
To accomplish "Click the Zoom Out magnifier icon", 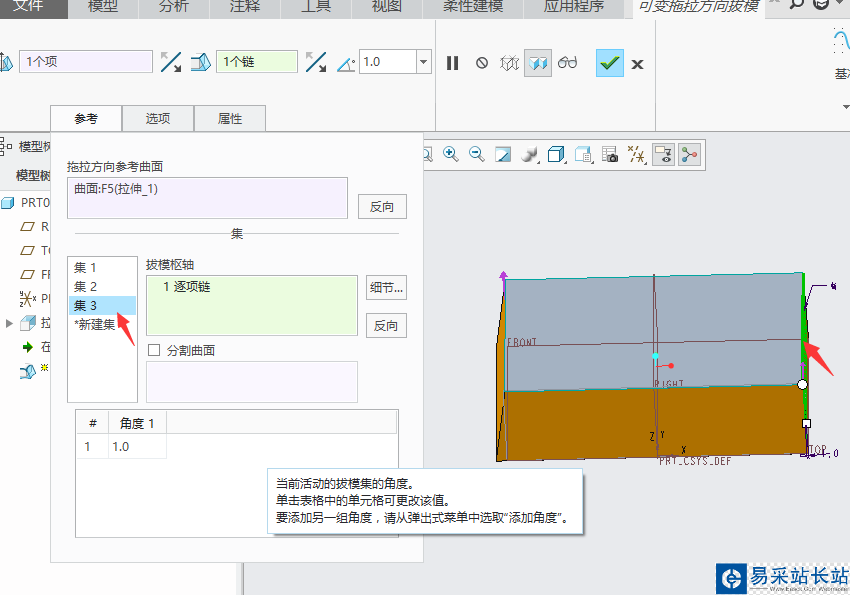I will tap(476, 155).
